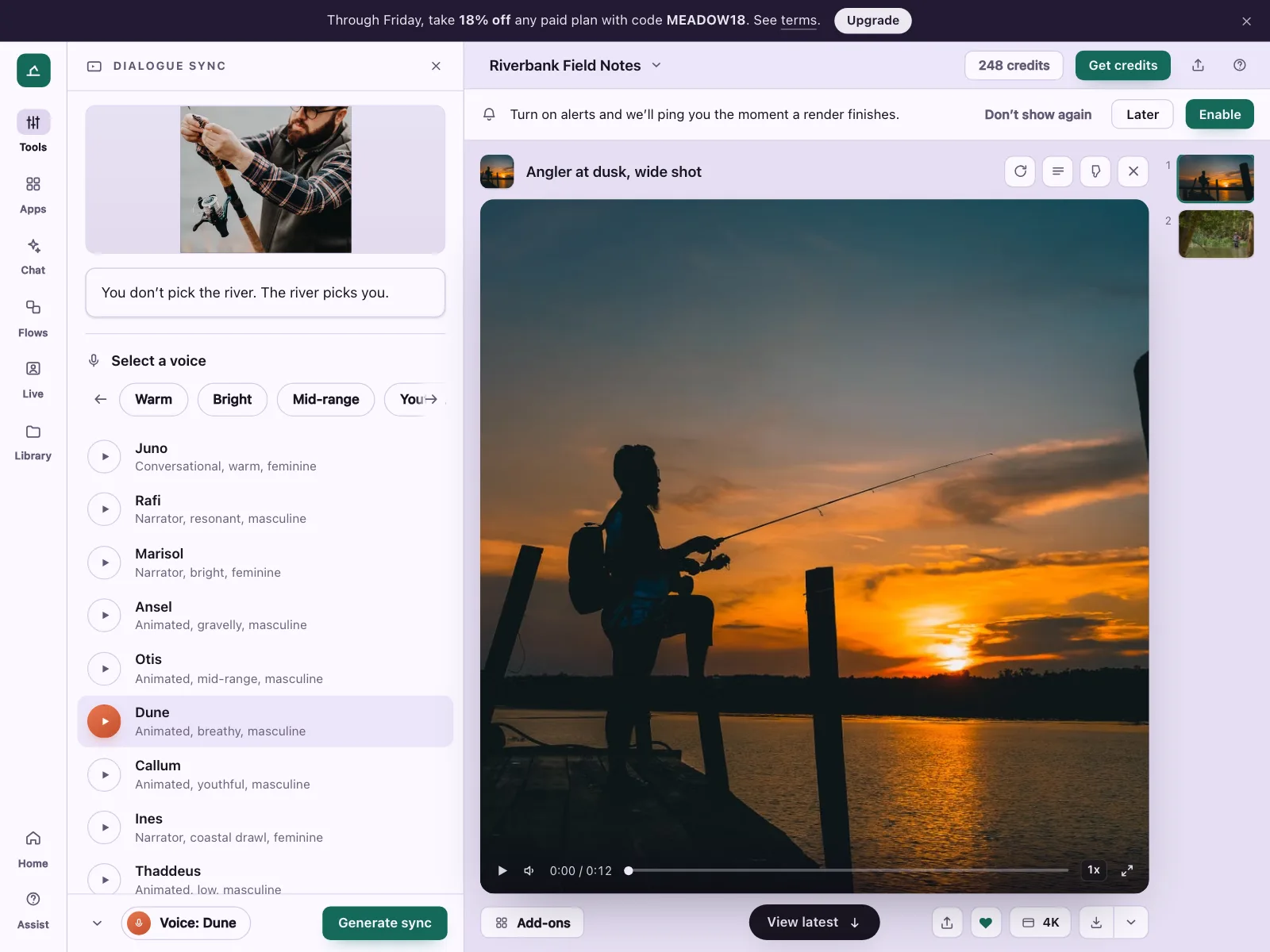This screenshot has height=952, width=1270.
Task: Click Don't show again for alerts
Action: coord(1037,114)
